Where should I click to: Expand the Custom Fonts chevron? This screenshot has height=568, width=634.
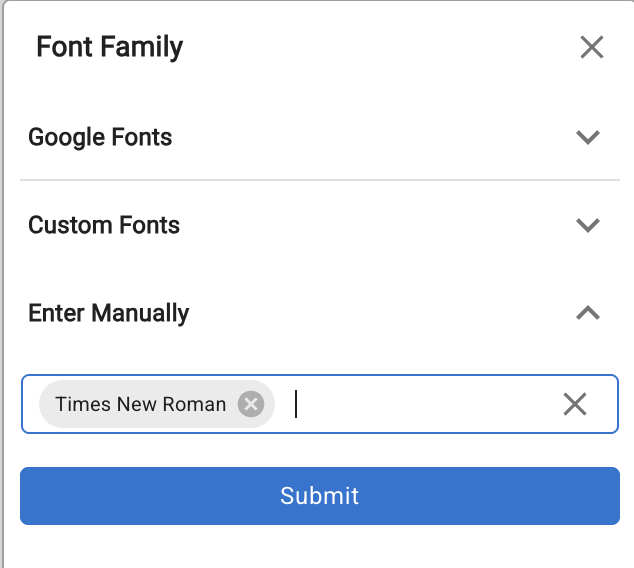point(588,225)
